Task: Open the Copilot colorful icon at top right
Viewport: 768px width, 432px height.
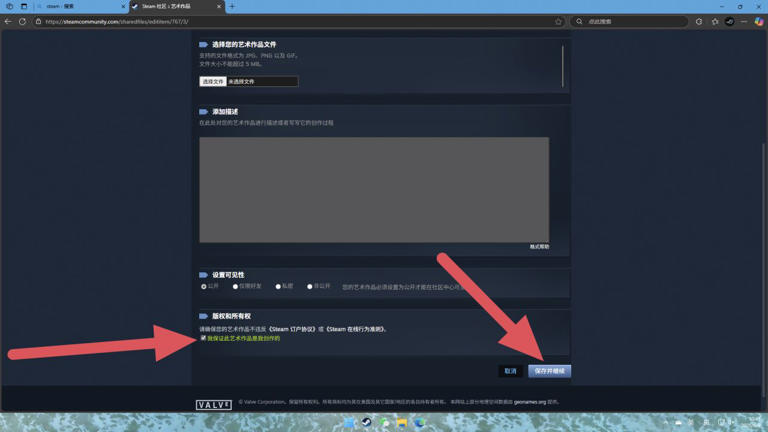Action: [x=759, y=22]
